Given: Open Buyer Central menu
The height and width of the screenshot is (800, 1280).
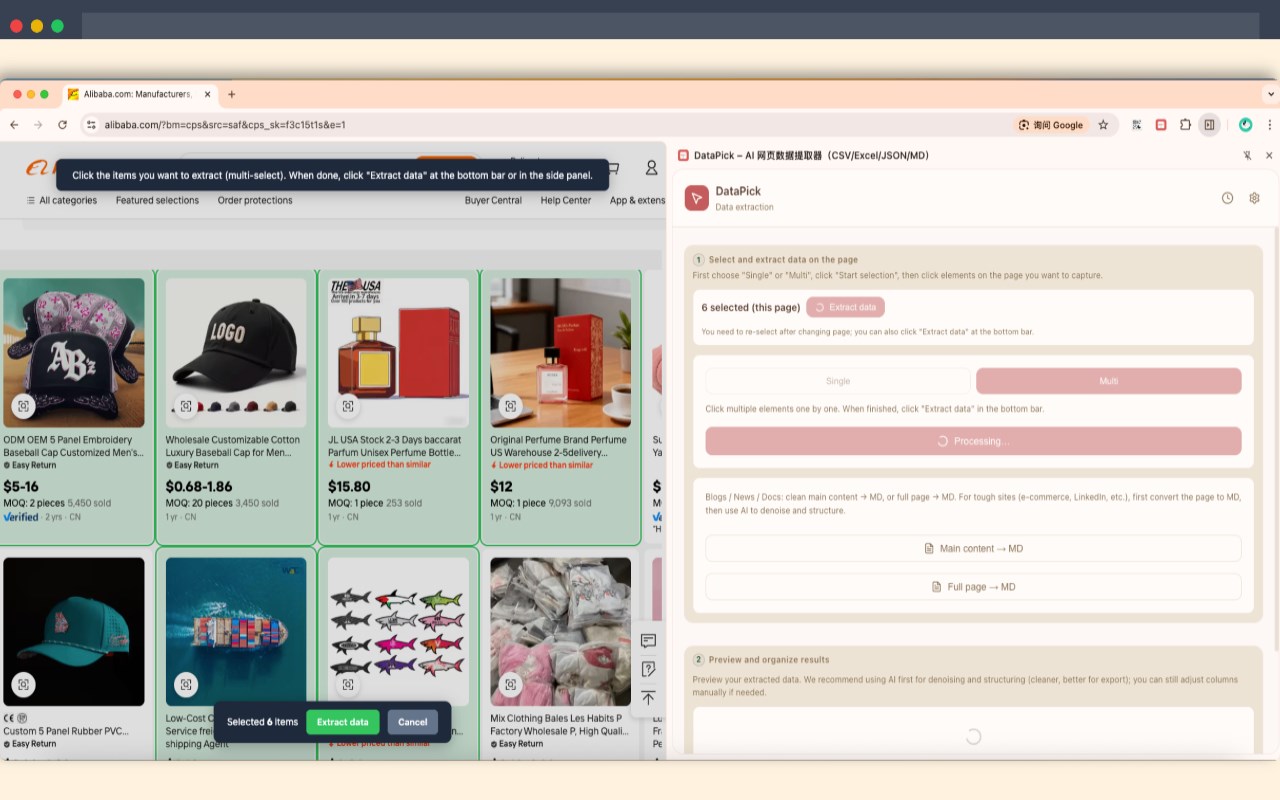Looking at the screenshot, I should (x=493, y=200).
